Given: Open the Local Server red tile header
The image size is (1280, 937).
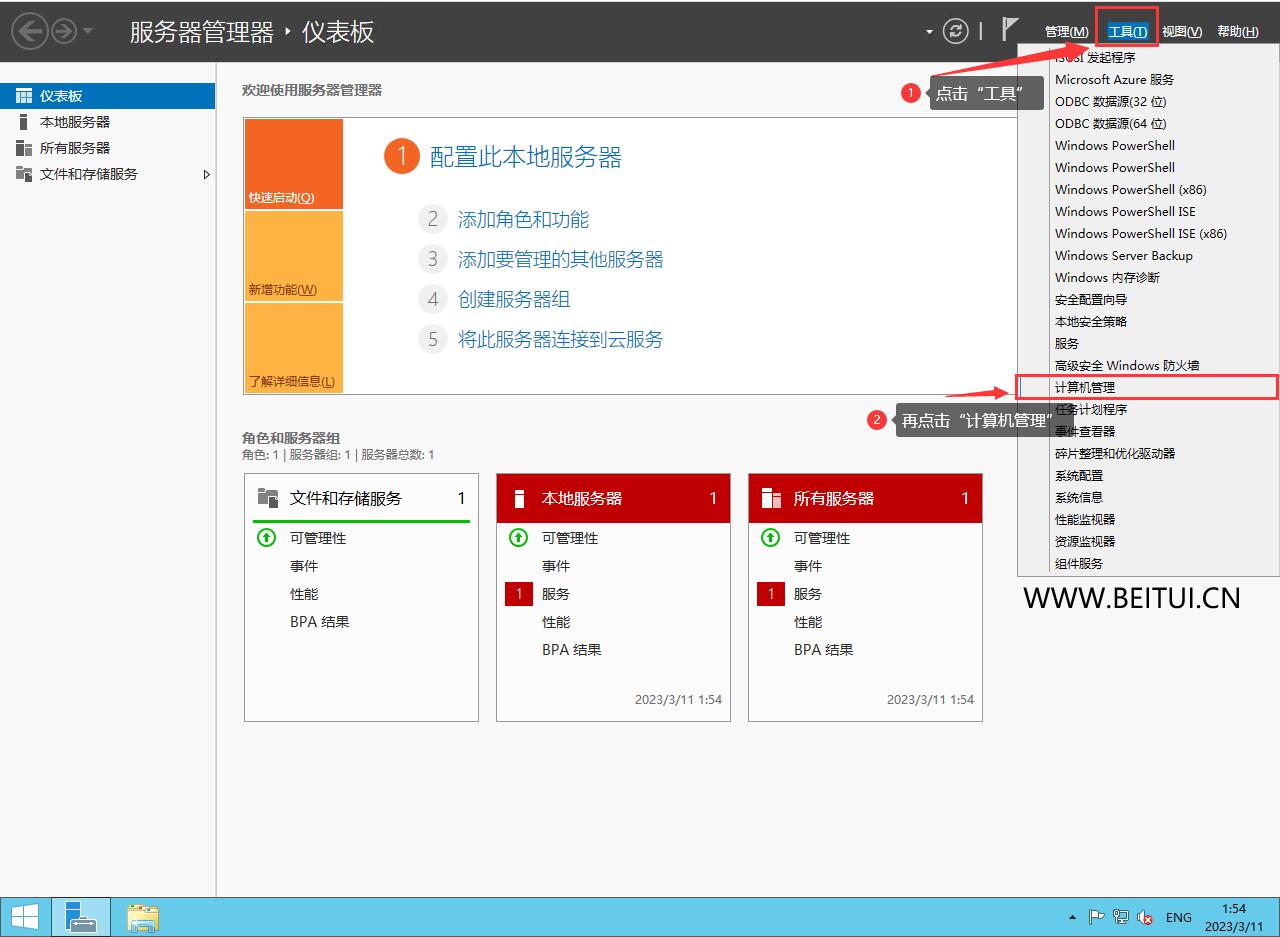Looking at the screenshot, I should click(x=613, y=498).
